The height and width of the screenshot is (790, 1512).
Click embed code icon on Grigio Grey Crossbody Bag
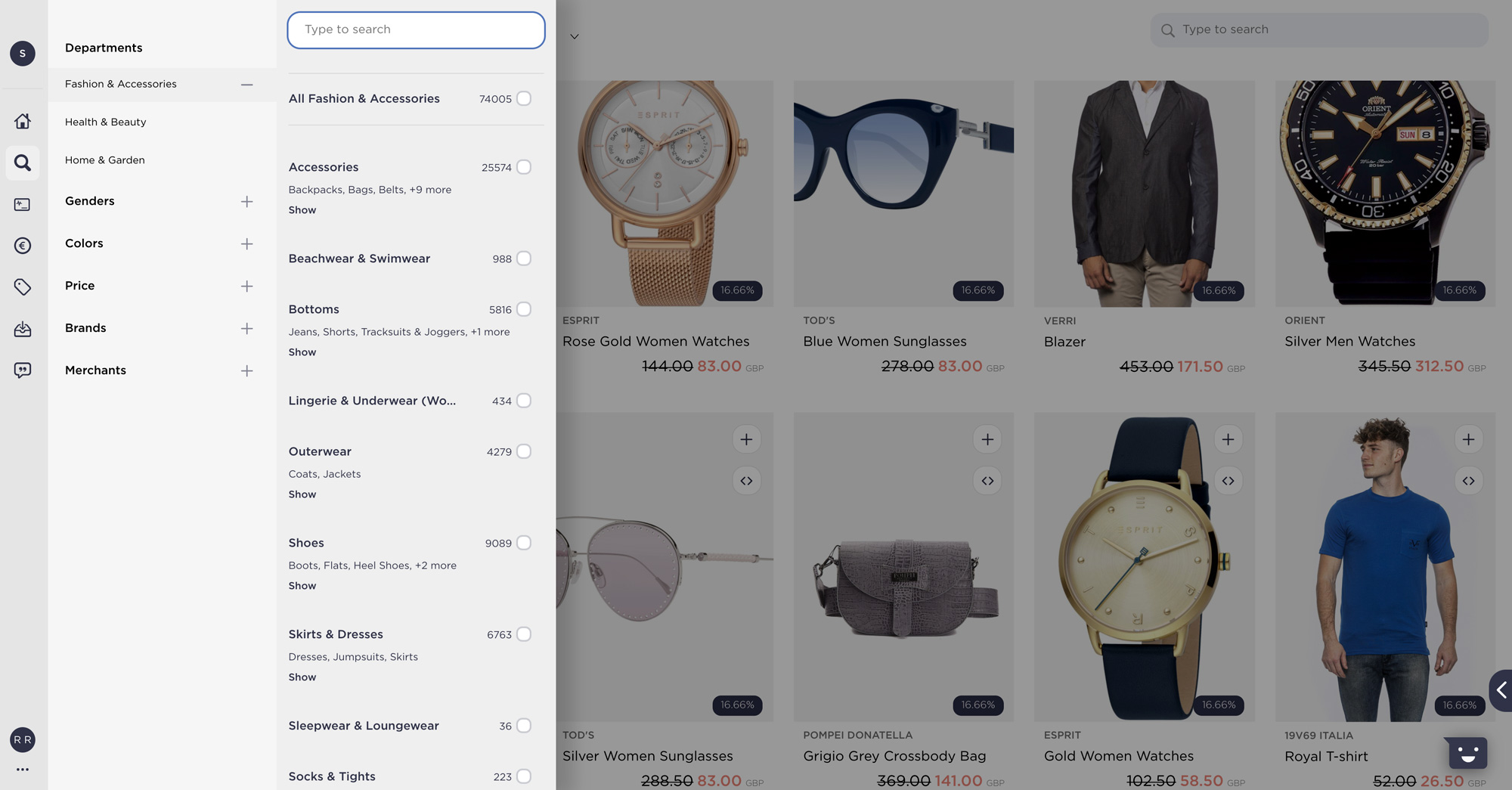tap(987, 481)
